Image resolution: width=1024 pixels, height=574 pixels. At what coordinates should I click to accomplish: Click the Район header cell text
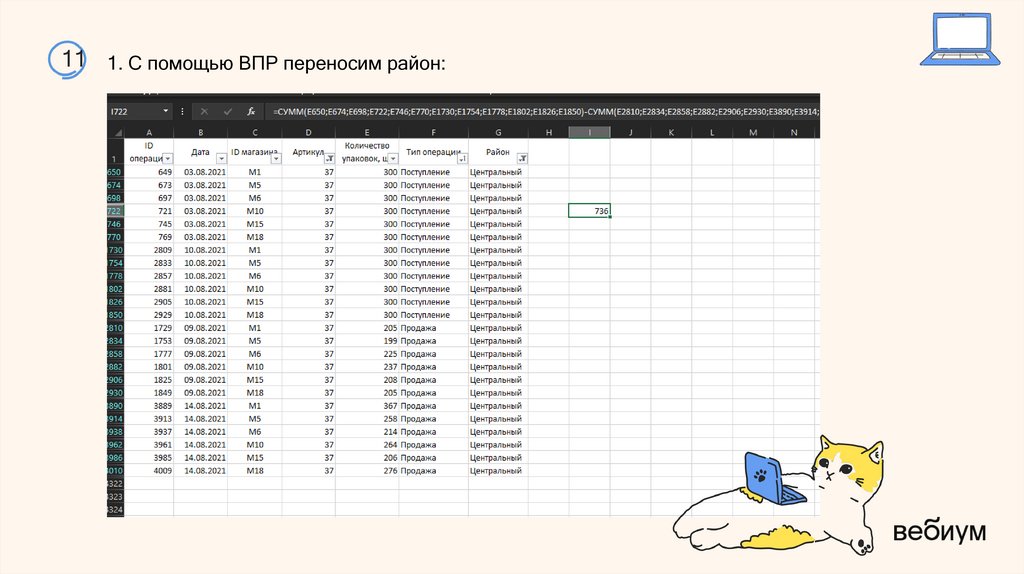point(498,152)
